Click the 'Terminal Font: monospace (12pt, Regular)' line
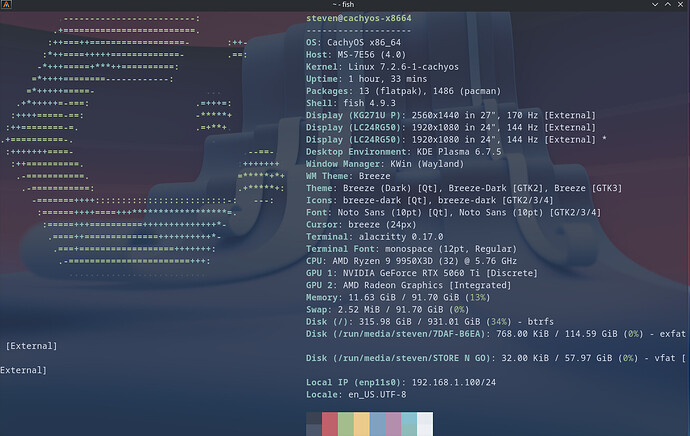Viewport: 690px width, 436px height. pos(411,249)
